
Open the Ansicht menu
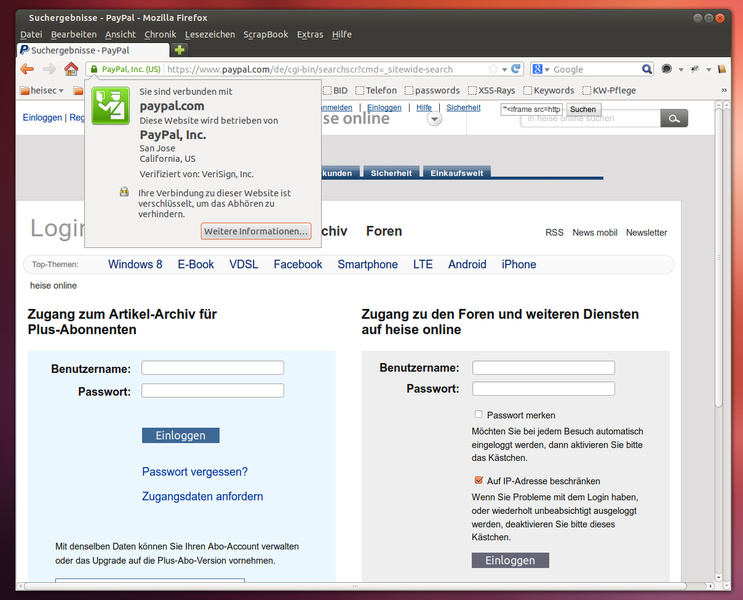120,34
